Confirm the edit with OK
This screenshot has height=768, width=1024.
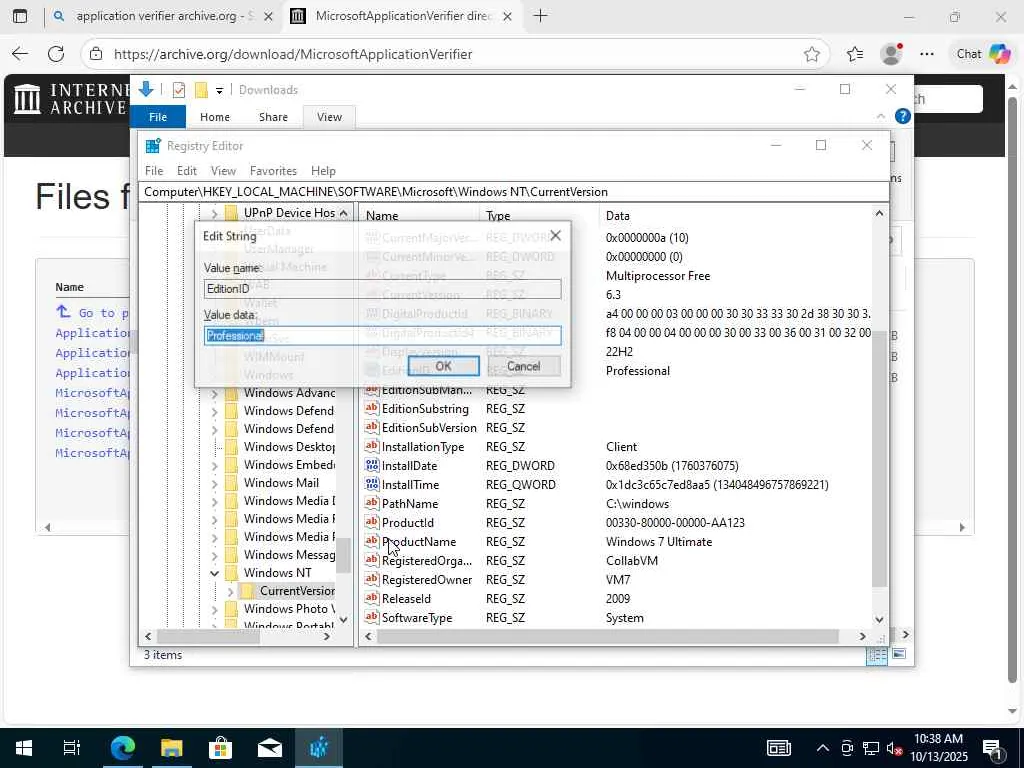click(x=443, y=366)
